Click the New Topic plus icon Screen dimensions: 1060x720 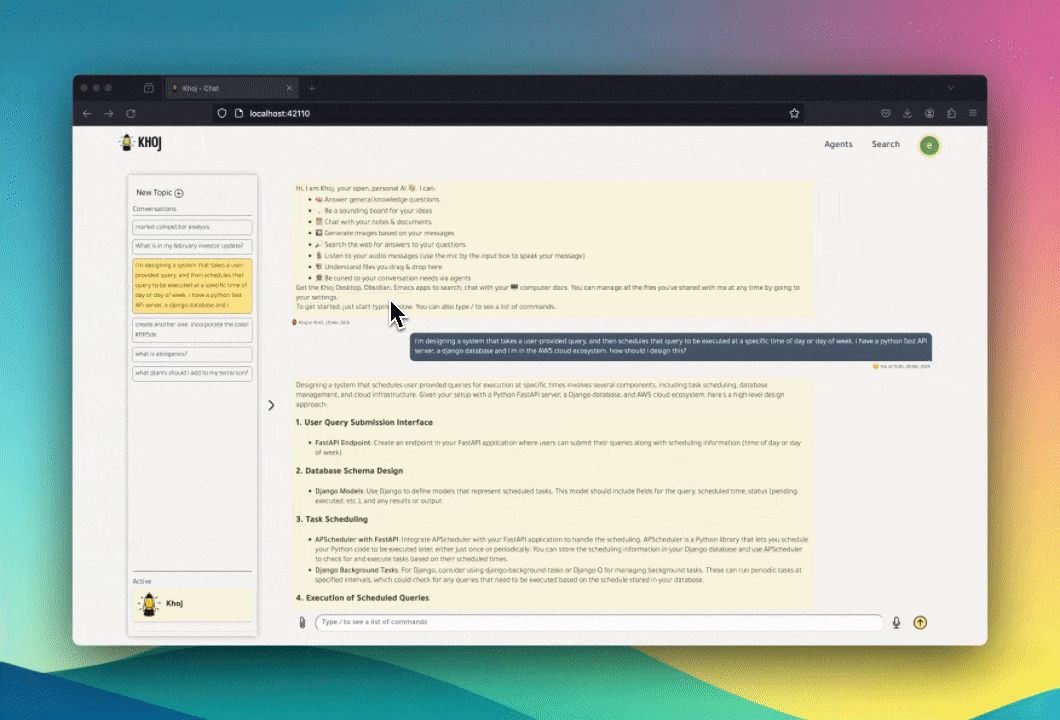179,193
